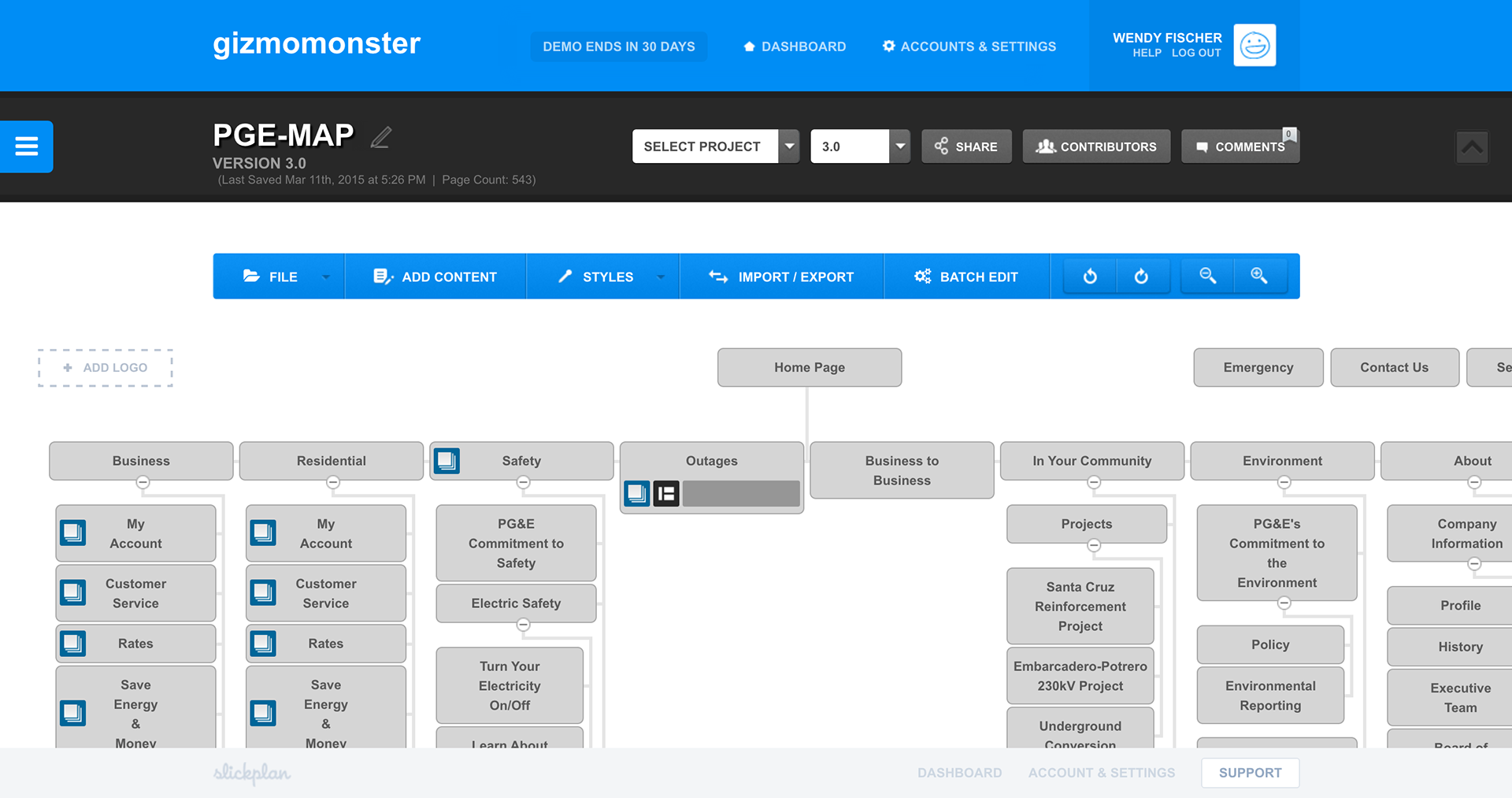Viewport: 1512px width, 798px height.
Task: Click page icon on Residential Rates
Action: coord(263,644)
